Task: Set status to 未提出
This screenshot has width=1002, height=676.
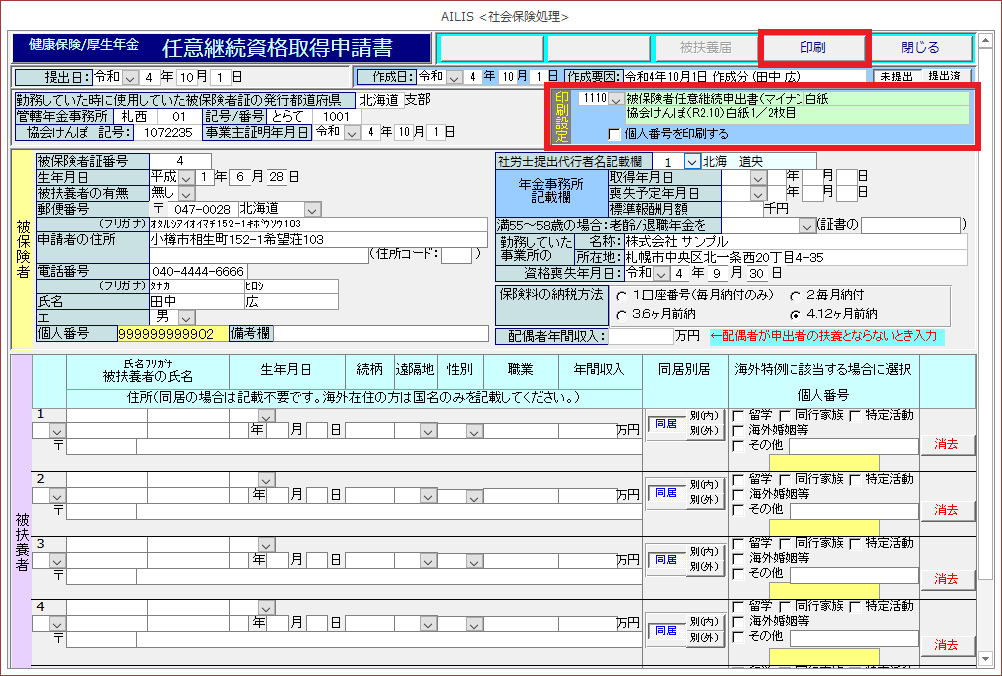Action: point(896,76)
